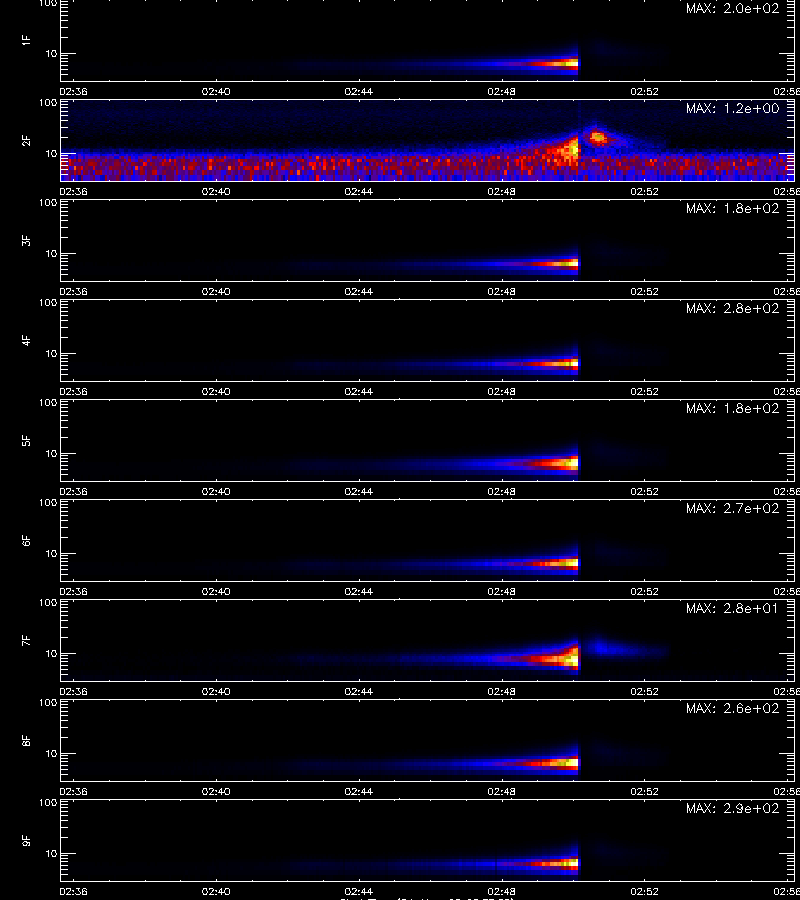Select the 'MAX: 2.9e+02' annotation
The width and height of the screenshot is (800, 900).
732,808
